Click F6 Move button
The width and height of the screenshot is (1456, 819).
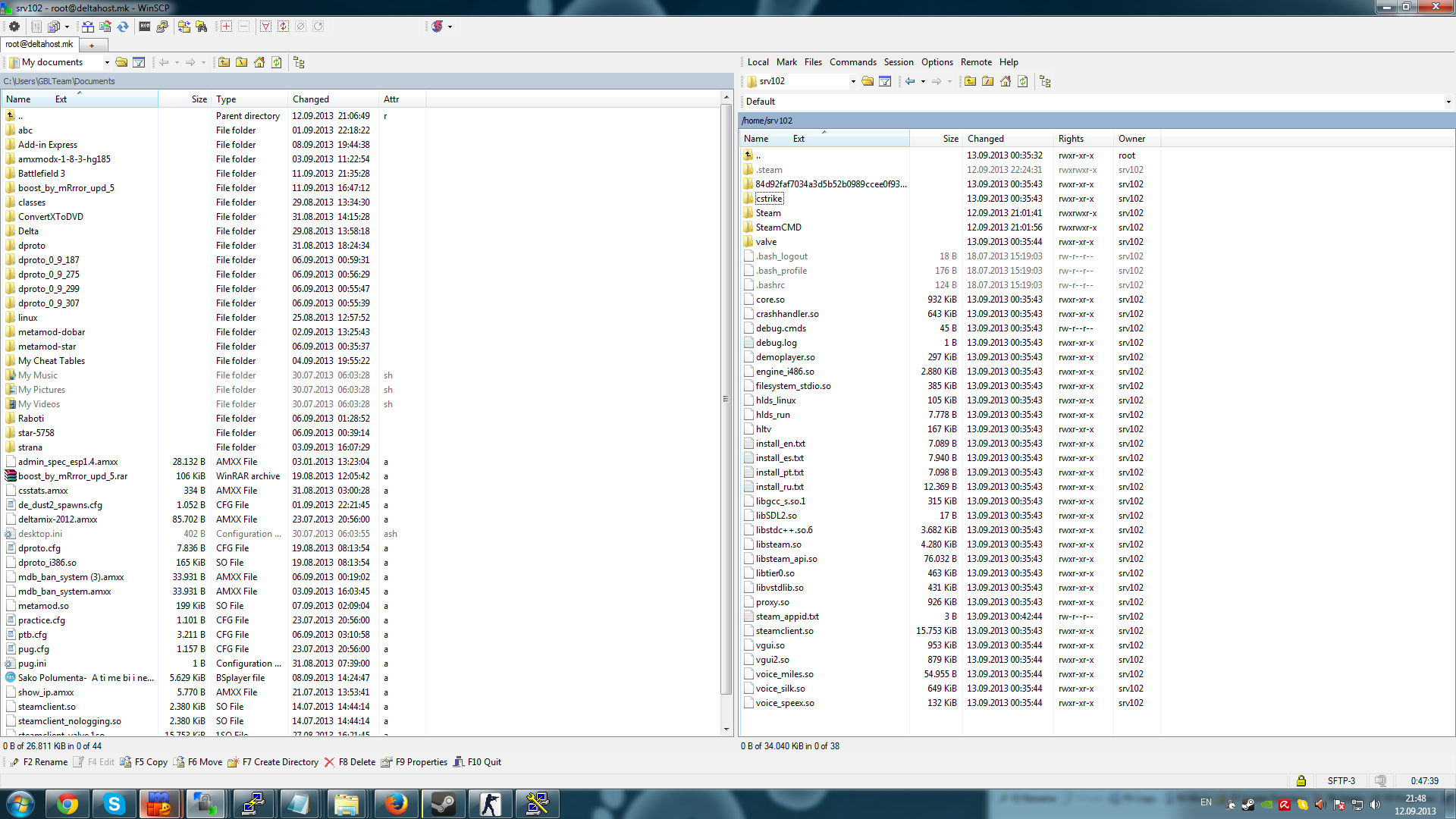(198, 762)
